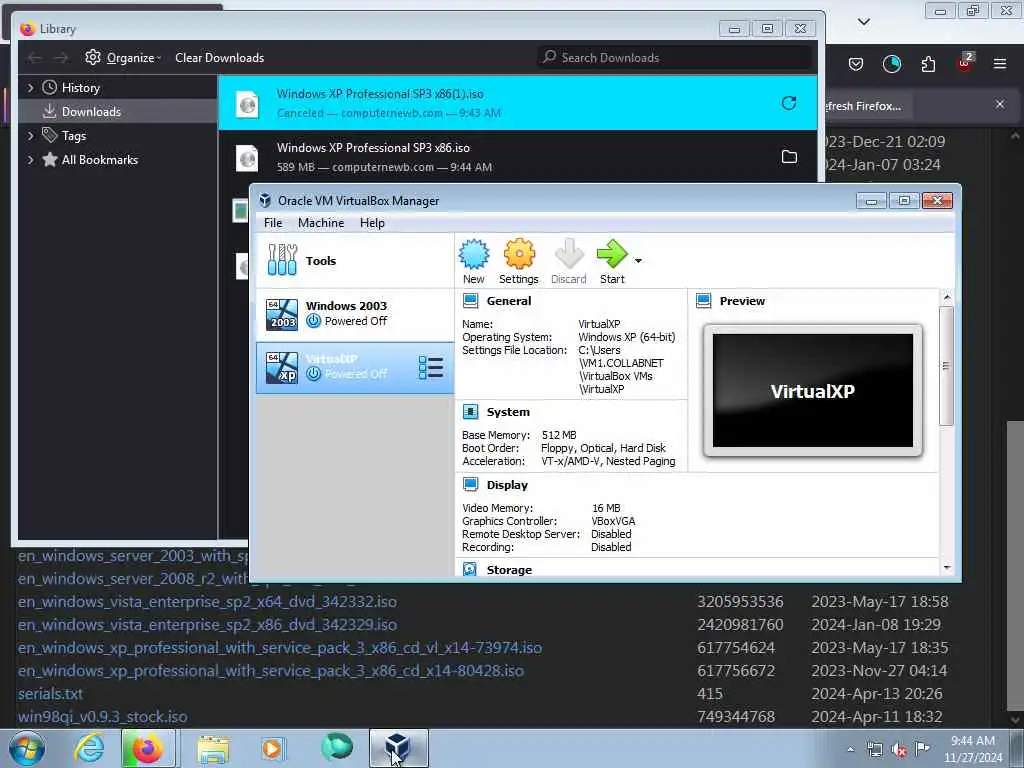The height and width of the screenshot is (768, 1024).
Task: Click the History clock icon
Action: (x=50, y=87)
